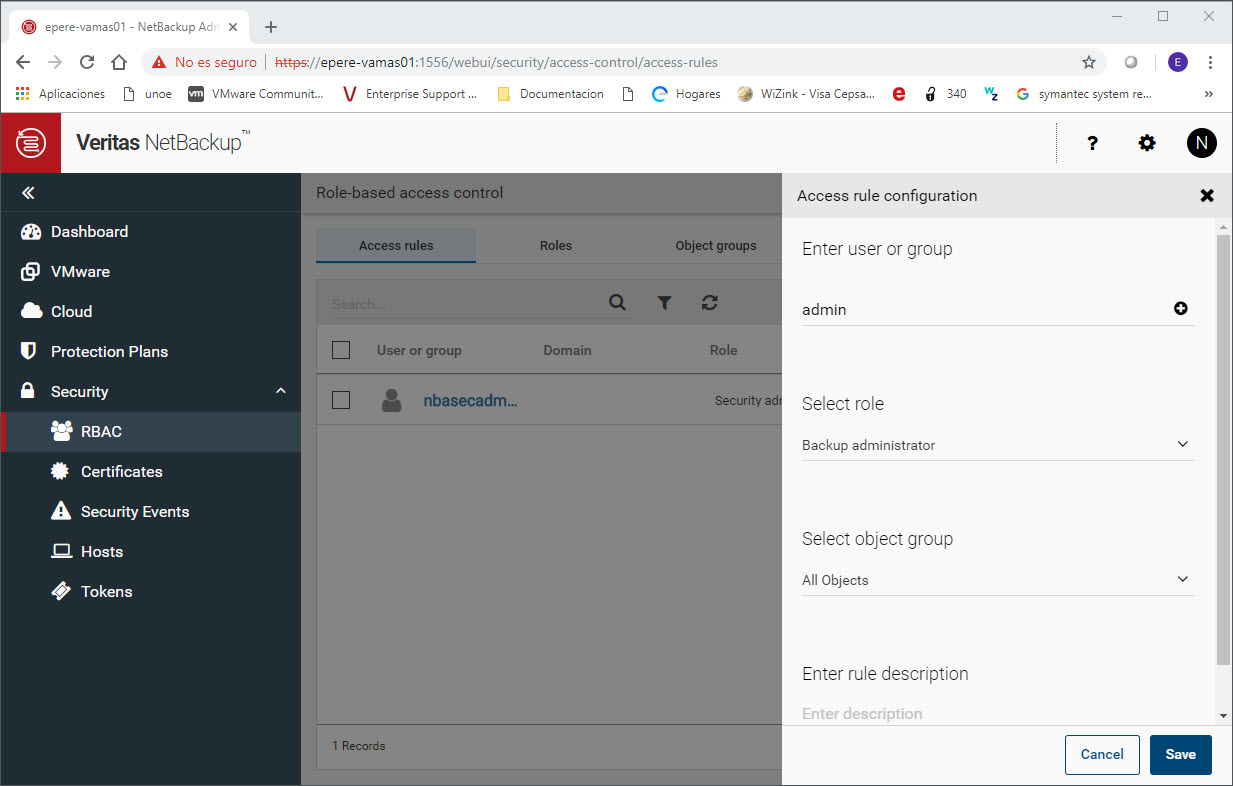The height and width of the screenshot is (786, 1233).
Task: Click the Dashboard gauge icon
Action: [31, 231]
